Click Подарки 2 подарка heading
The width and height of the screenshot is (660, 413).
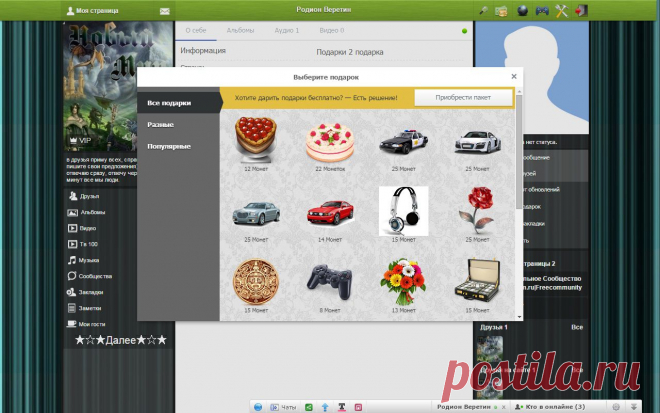[349, 52]
